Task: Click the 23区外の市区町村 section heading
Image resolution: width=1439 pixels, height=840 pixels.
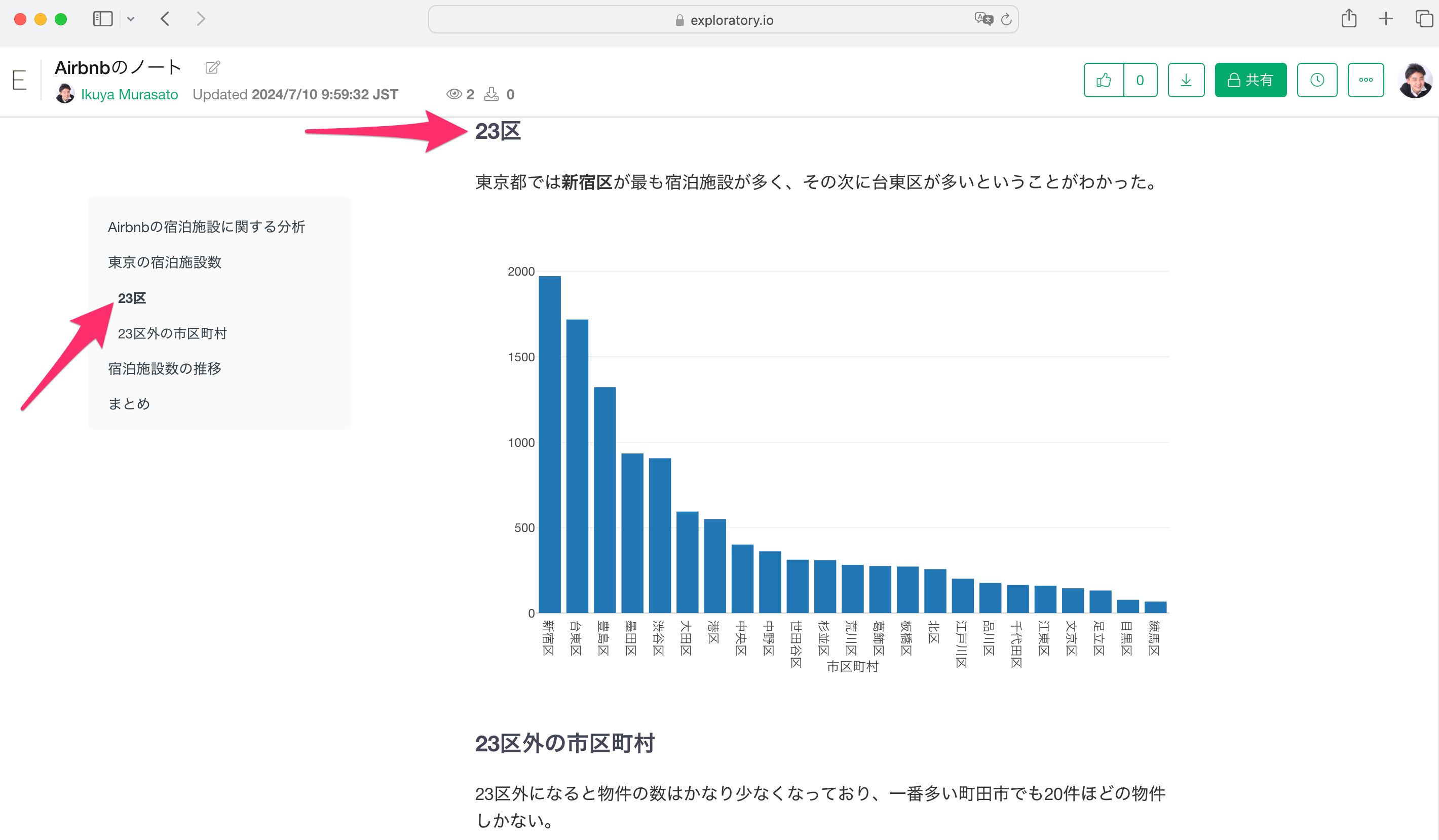Action: [x=565, y=744]
